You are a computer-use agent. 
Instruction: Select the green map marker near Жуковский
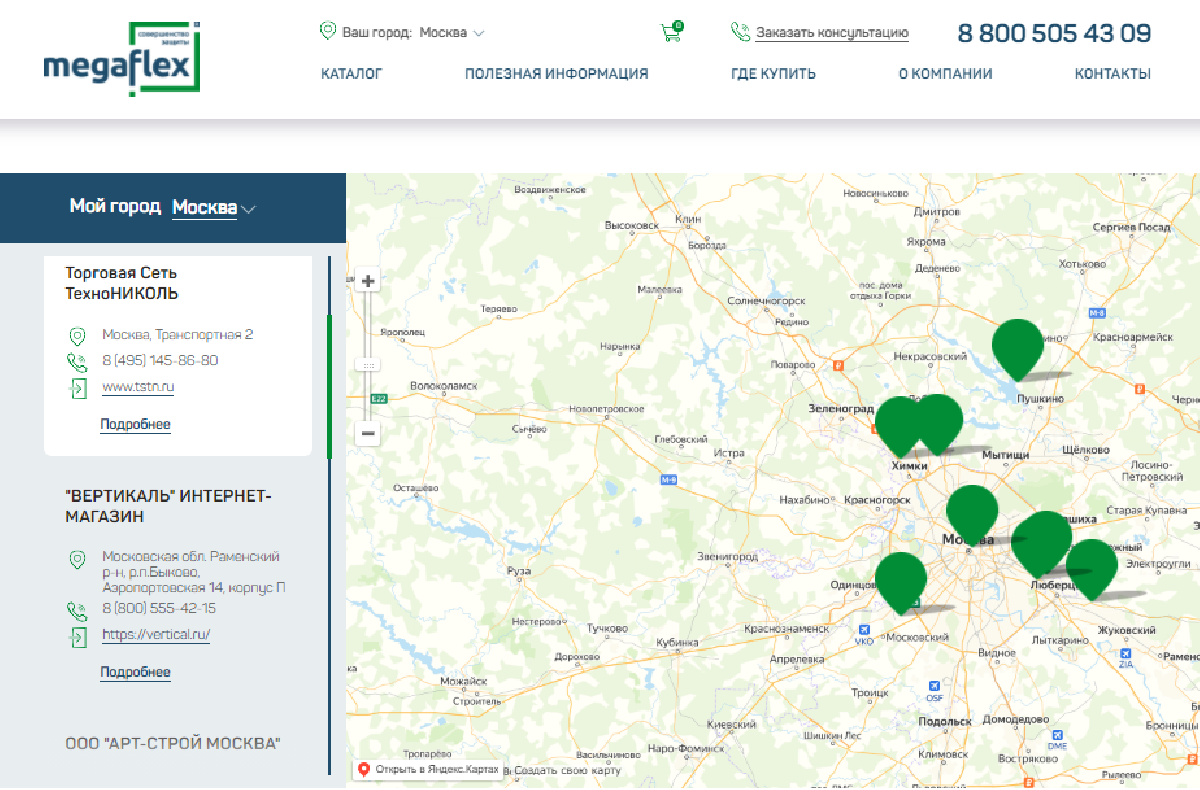click(x=1092, y=569)
